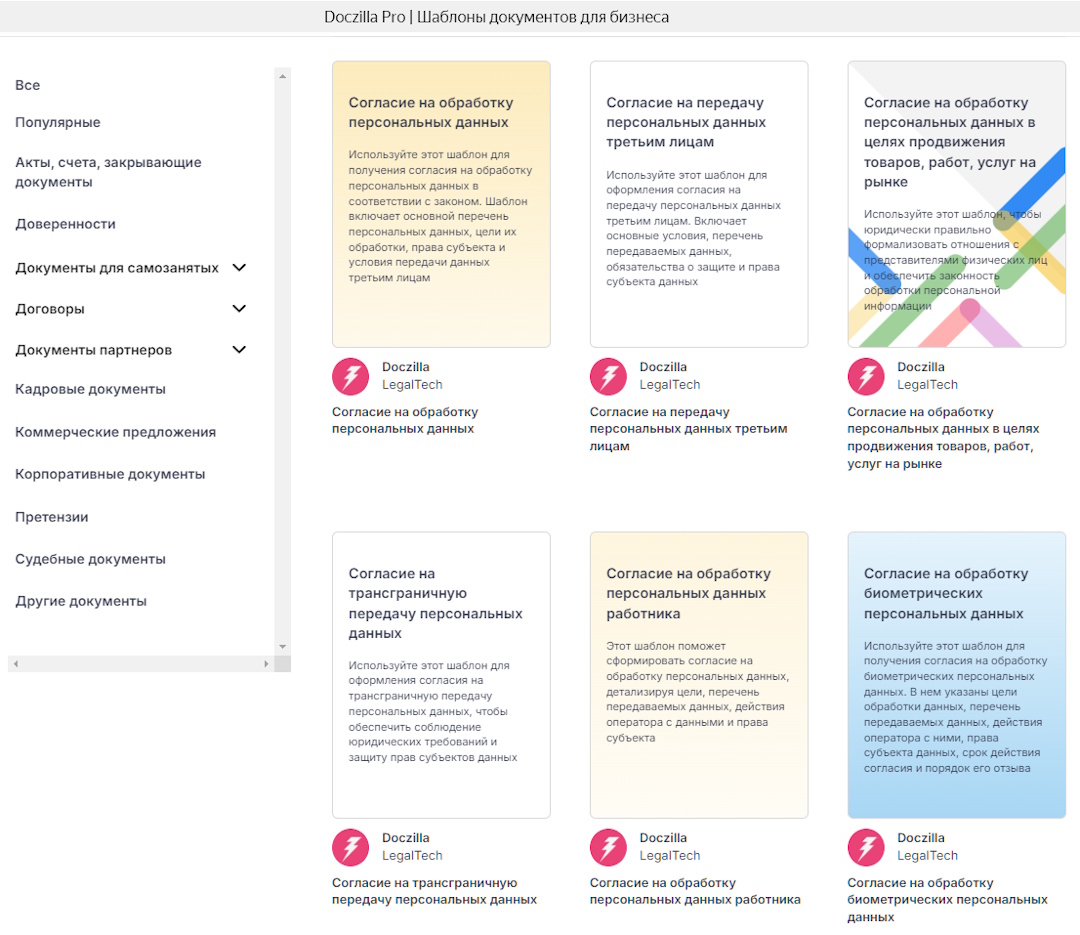1080x935 pixels.
Task: Click sidebar scrollbar down arrow
Action: pos(283,647)
